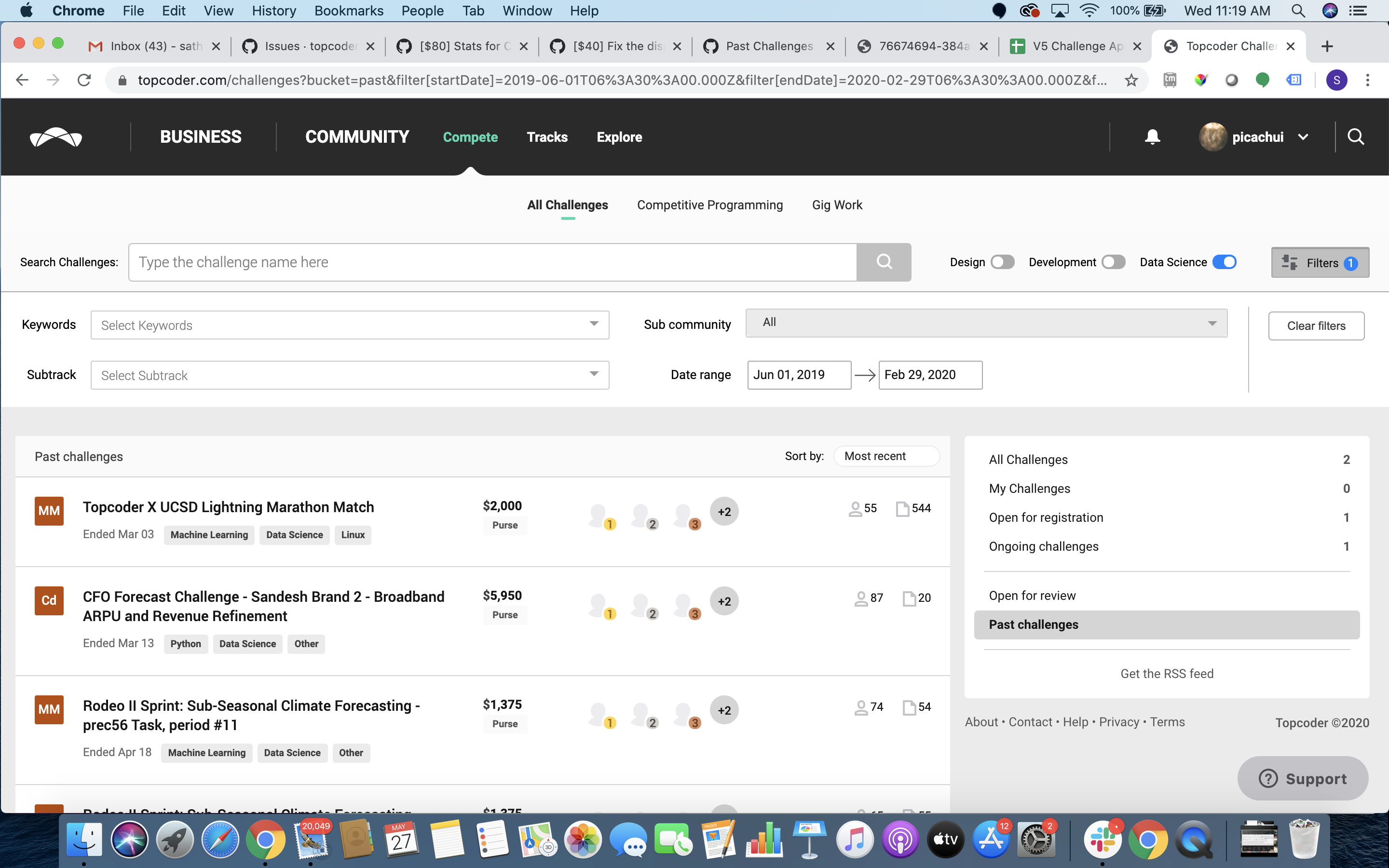
Task: Click submissions icon showing 544
Action: [902, 509]
